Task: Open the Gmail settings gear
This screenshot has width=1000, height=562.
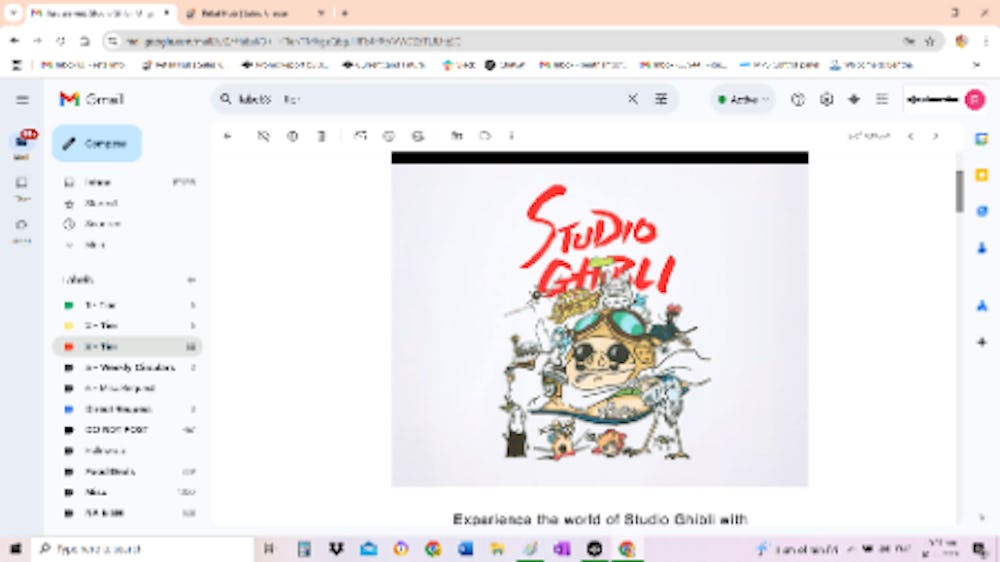Action: pyautogui.click(x=827, y=100)
